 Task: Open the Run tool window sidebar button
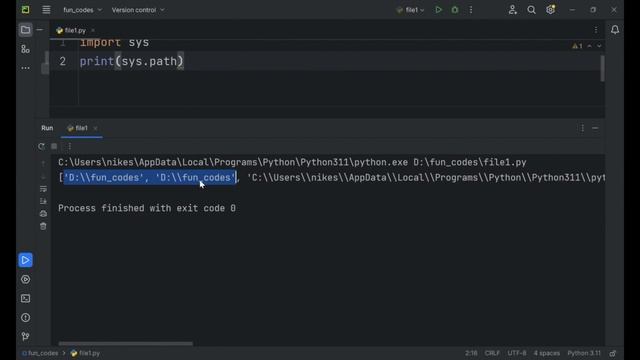25,260
